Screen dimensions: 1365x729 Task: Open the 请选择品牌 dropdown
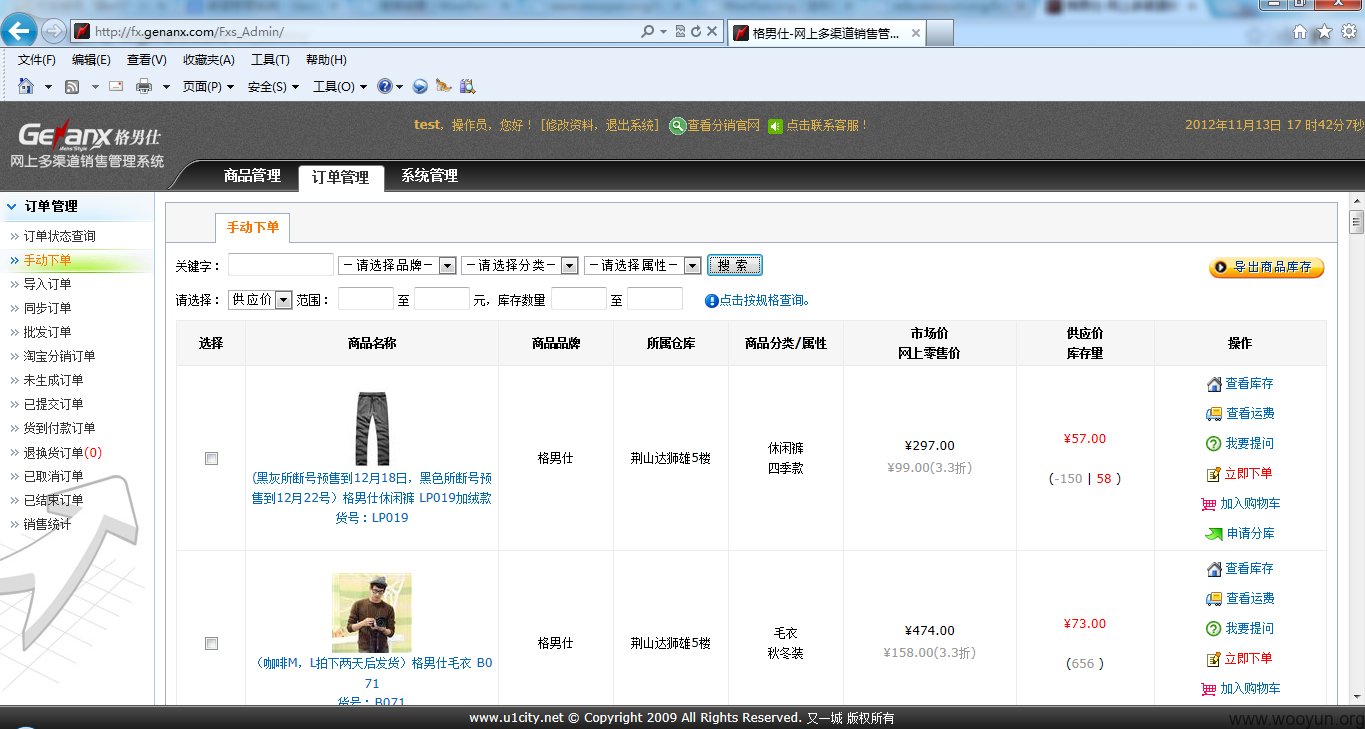[397, 266]
